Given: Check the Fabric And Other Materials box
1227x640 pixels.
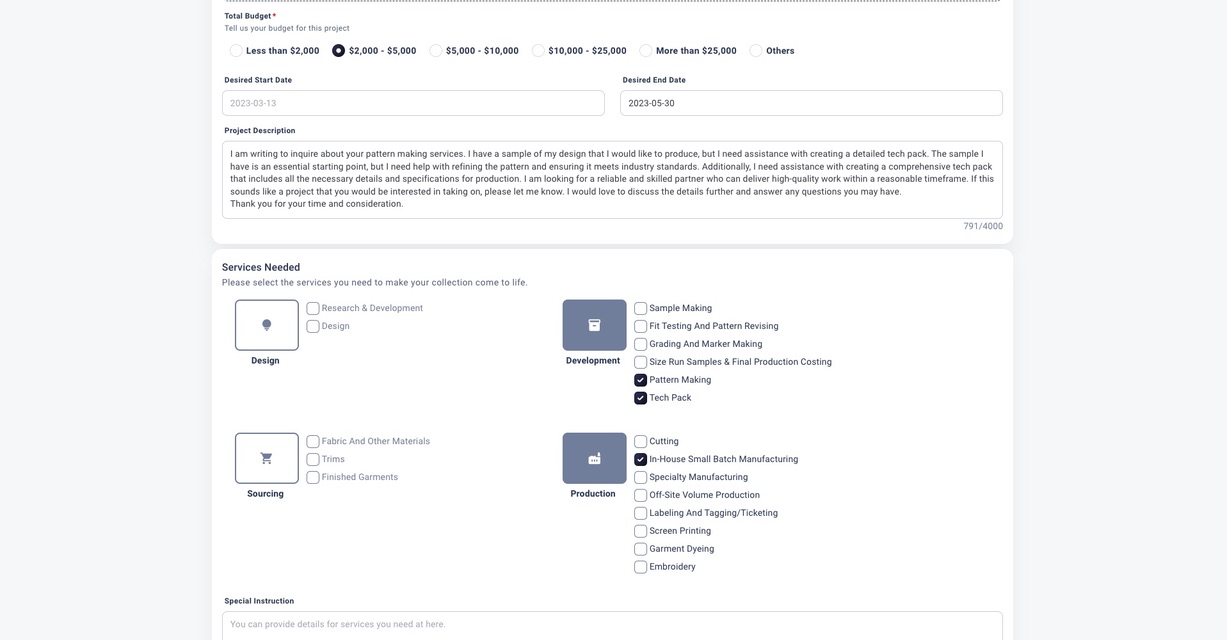Looking at the screenshot, I should [x=313, y=442].
